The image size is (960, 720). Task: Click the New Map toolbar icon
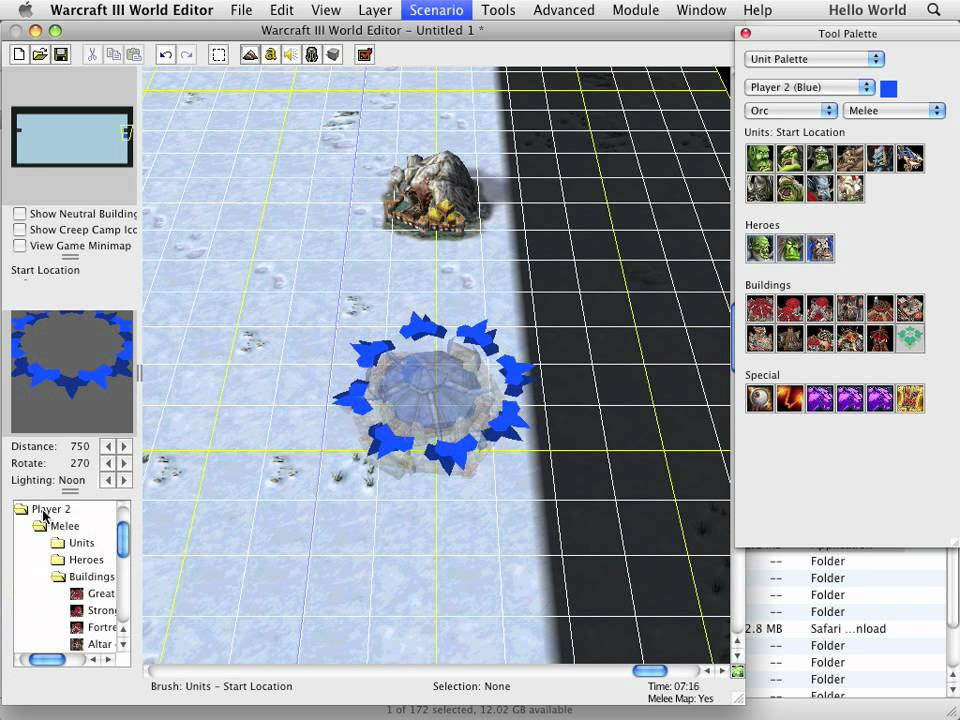19,55
